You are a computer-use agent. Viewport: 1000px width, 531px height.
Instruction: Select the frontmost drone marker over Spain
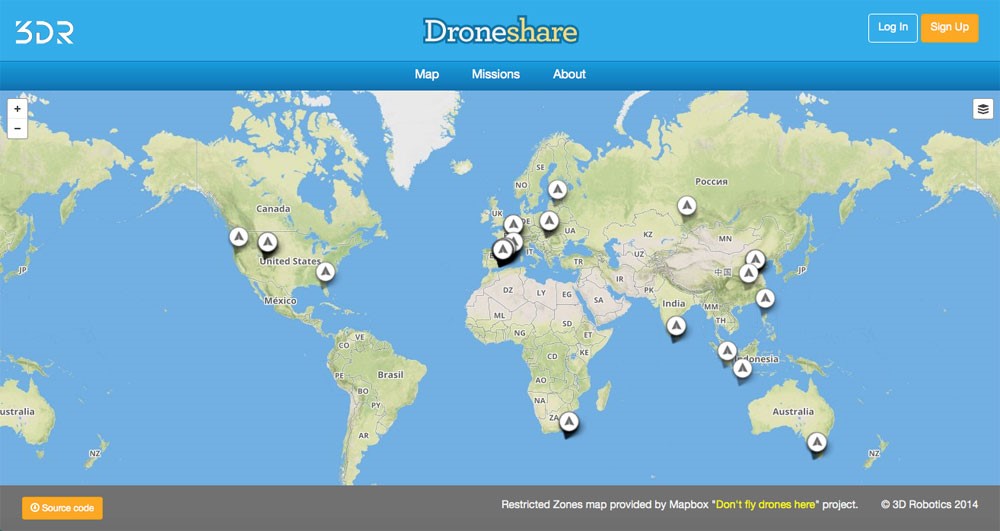tap(503, 249)
